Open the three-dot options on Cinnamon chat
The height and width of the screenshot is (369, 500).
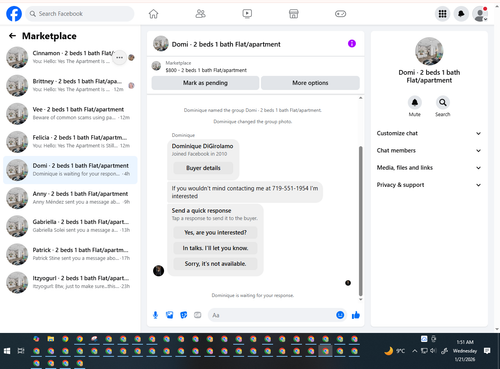(x=119, y=57)
